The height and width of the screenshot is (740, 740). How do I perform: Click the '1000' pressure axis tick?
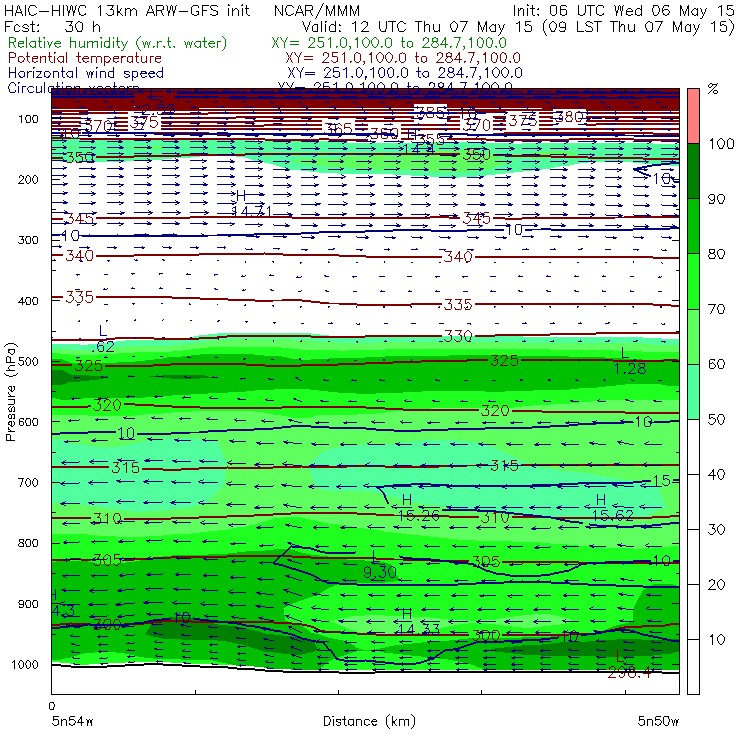[x=25, y=664]
